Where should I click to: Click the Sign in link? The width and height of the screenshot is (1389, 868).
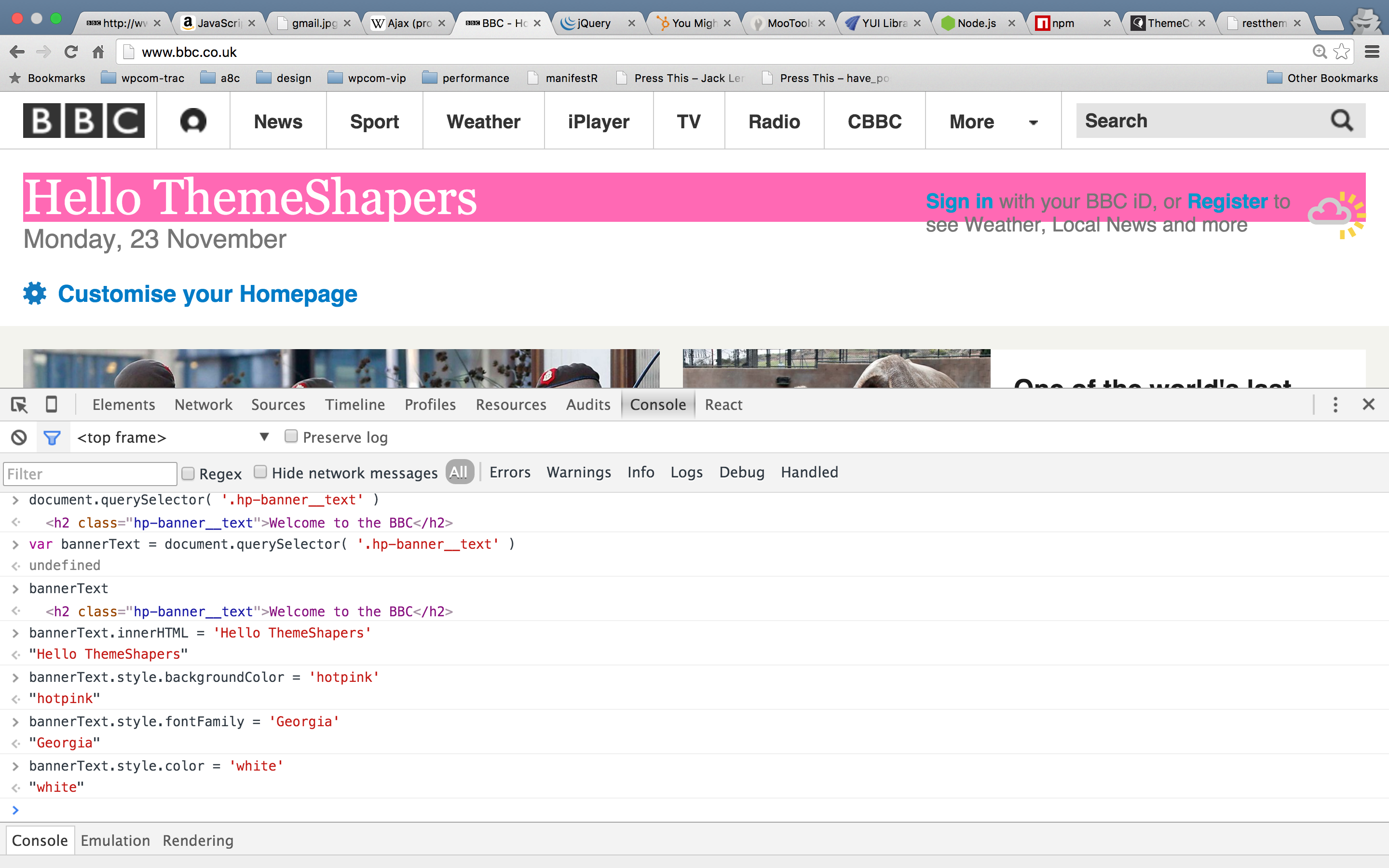[959, 202]
